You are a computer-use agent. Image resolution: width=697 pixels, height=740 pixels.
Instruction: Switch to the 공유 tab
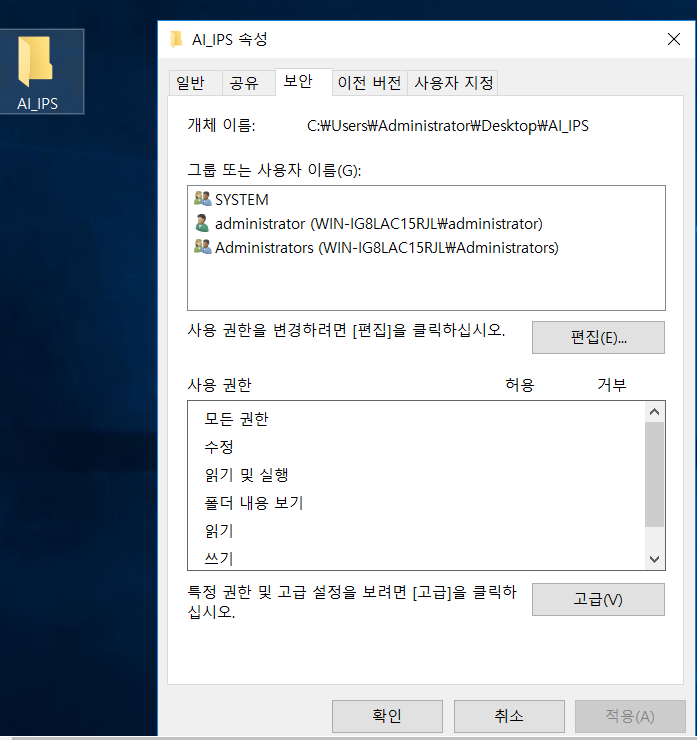(248, 83)
